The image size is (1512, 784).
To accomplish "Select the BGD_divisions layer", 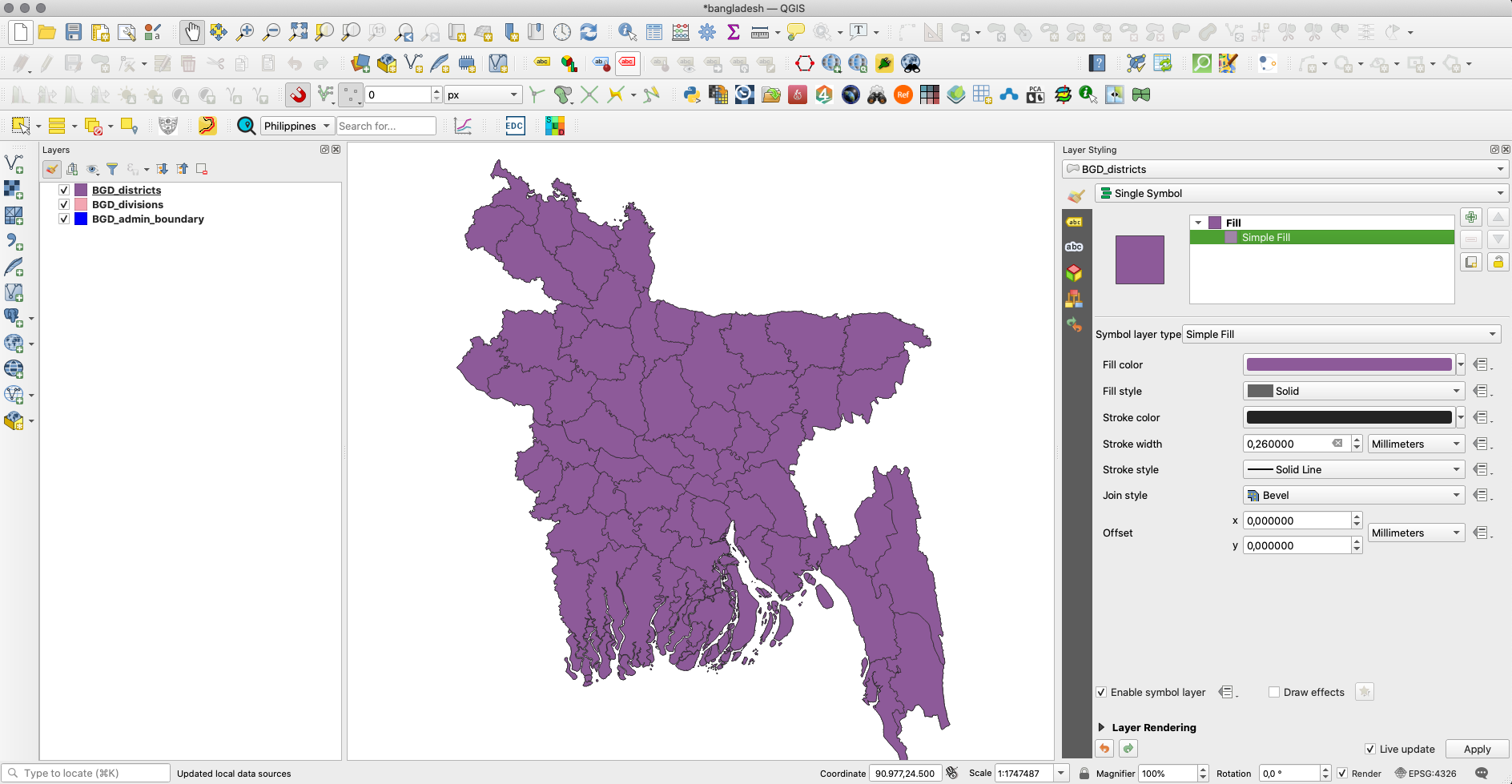I will tap(127, 204).
